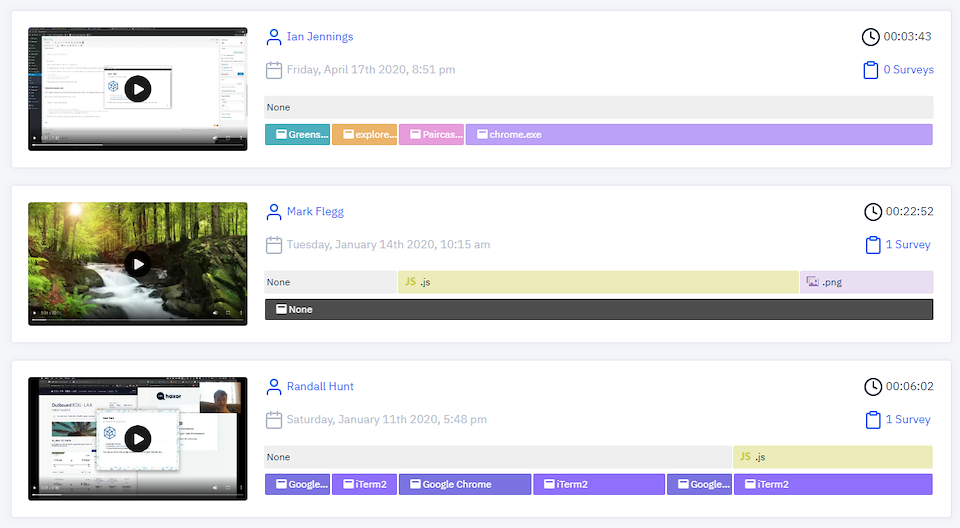The height and width of the screenshot is (528, 960).
Task: Click date Saturday, January 11th 2020, 5:48 pm
Action: (387, 420)
